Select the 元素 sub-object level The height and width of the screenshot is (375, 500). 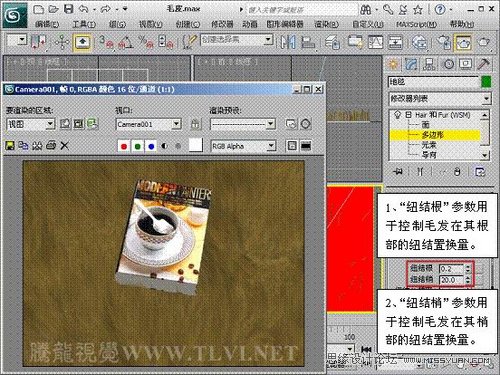[429, 145]
